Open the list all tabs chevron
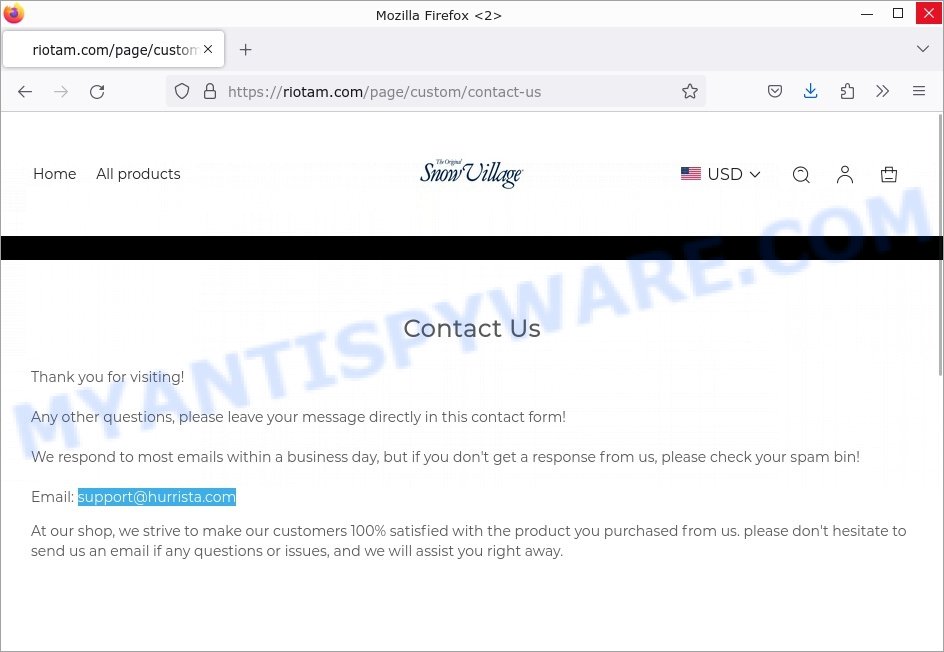This screenshot has width=944, height=652. pos(922,49)
